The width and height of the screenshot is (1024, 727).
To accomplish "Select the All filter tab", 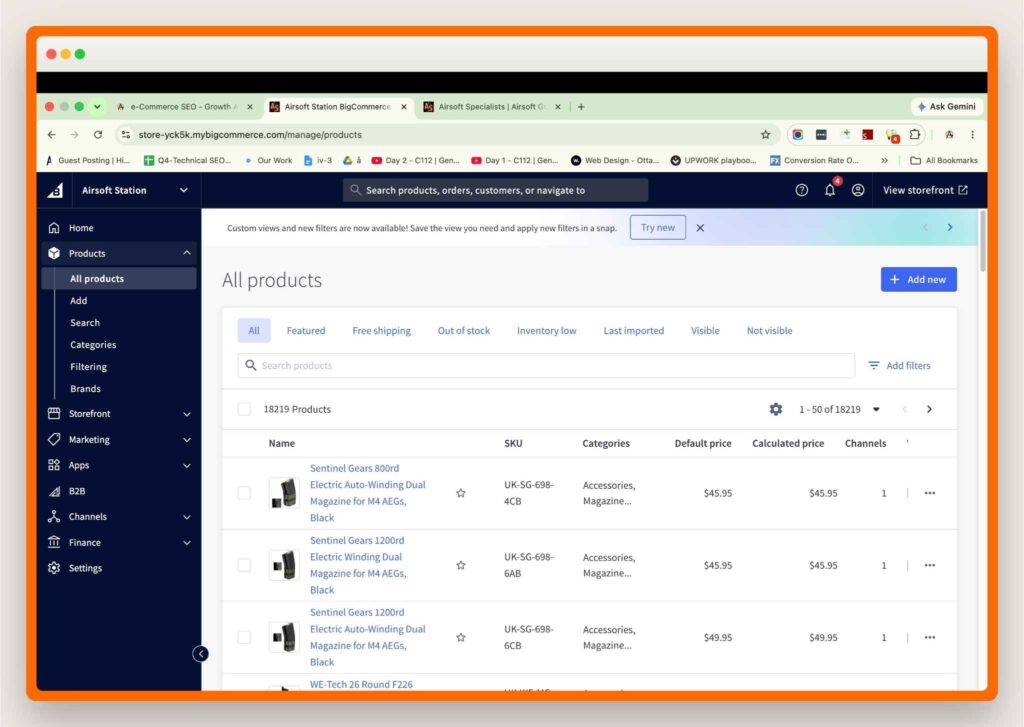I will (x=254, y=331).
